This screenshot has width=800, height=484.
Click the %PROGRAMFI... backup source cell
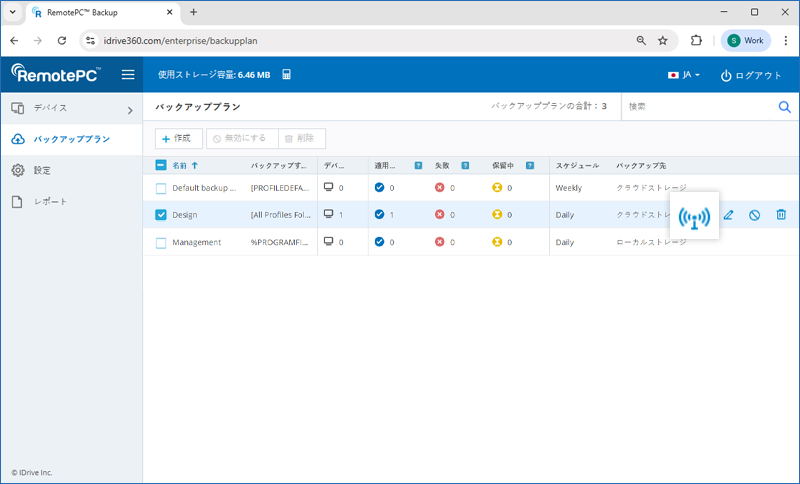(280, 242)
